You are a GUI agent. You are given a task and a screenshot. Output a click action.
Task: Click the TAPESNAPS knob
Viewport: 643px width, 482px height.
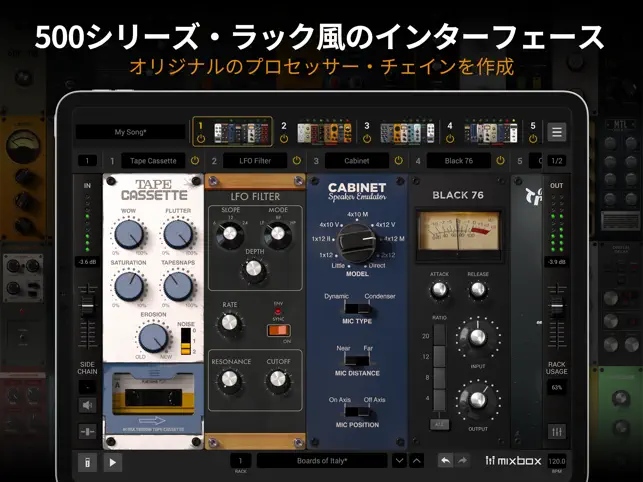[178, 286]
